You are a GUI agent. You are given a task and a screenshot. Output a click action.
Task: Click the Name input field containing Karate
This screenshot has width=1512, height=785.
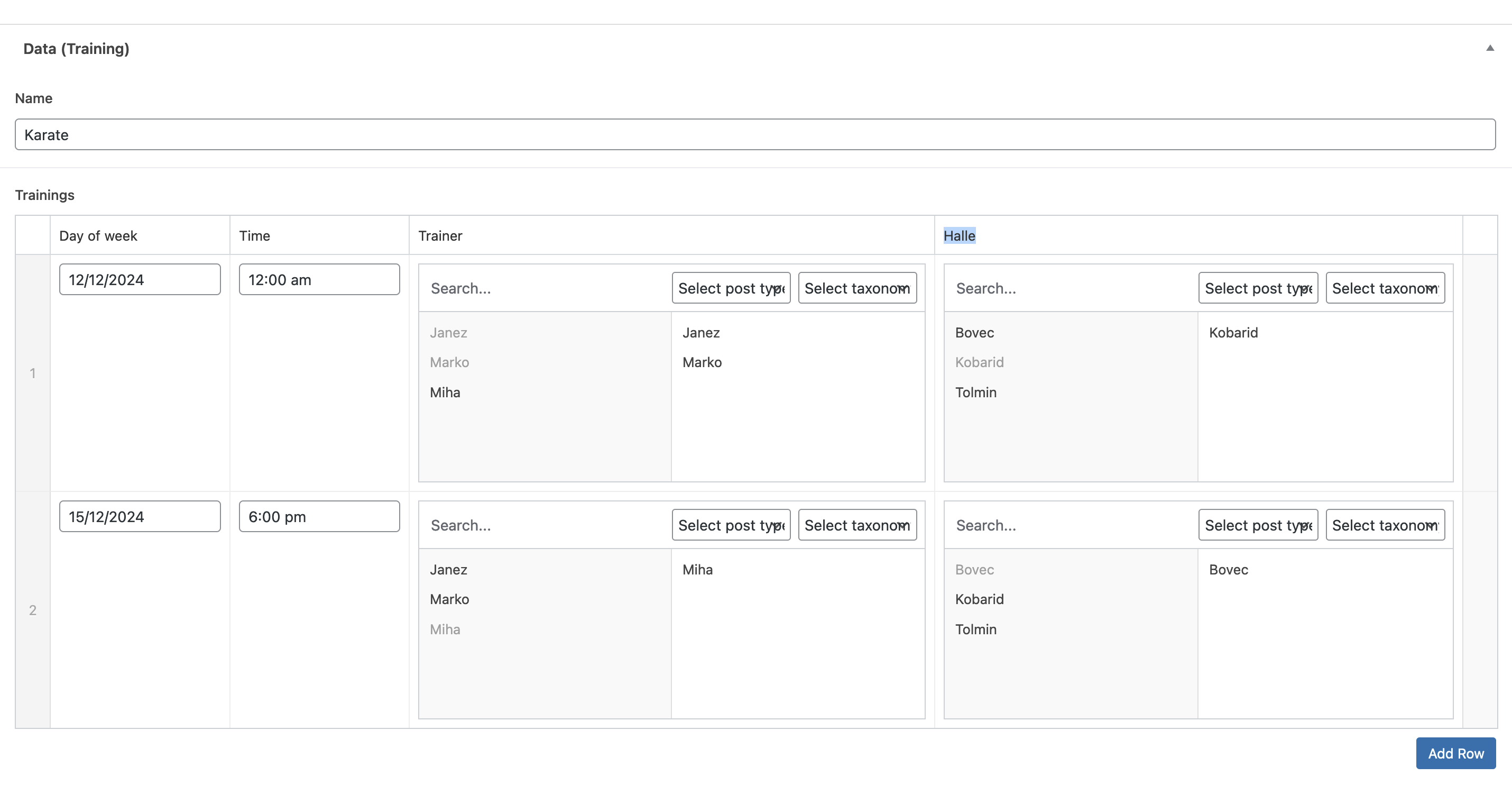click(755, 134)
